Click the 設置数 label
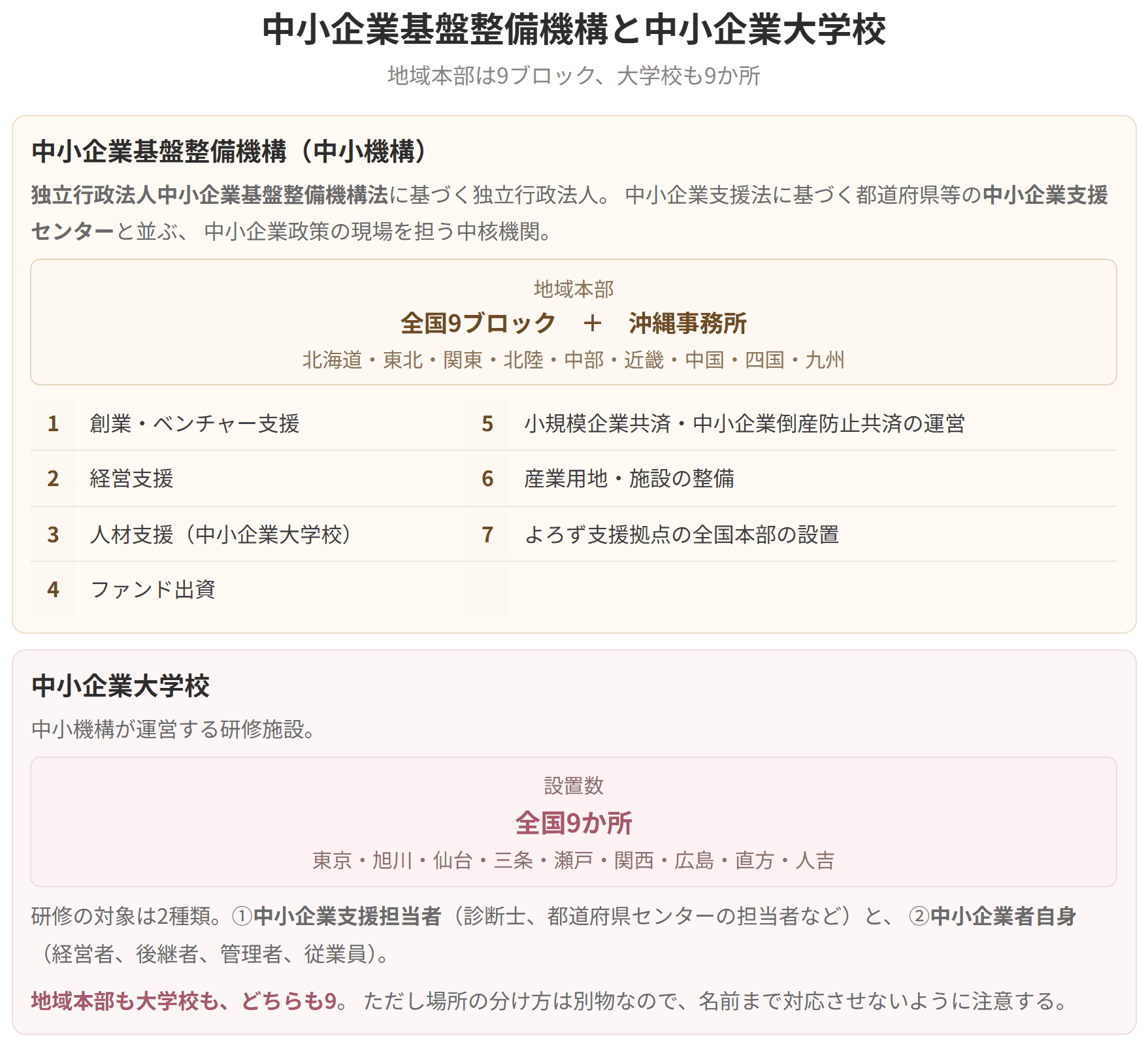This screenshot has width=1148, height=1046. pyautogui.click(x=574, y=785)
